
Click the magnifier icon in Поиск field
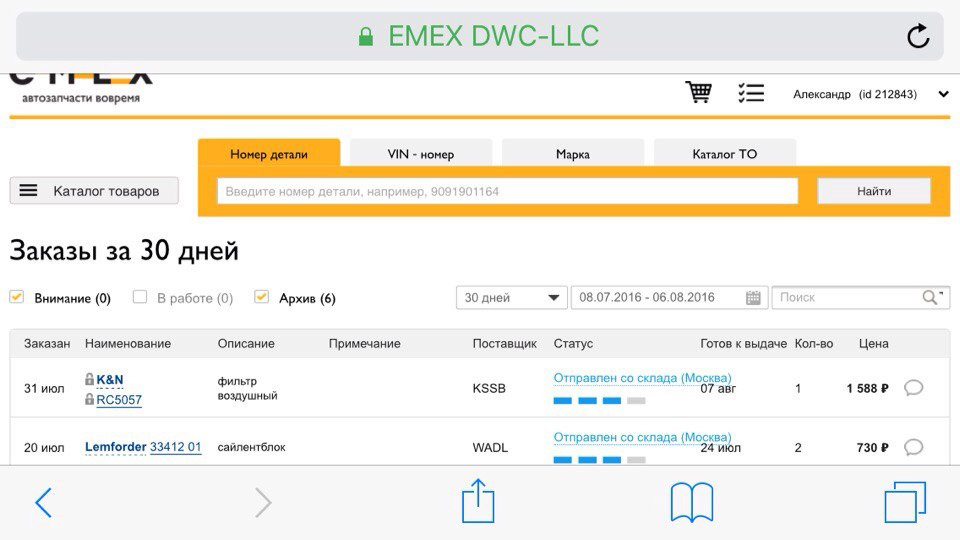coord(930,297)
